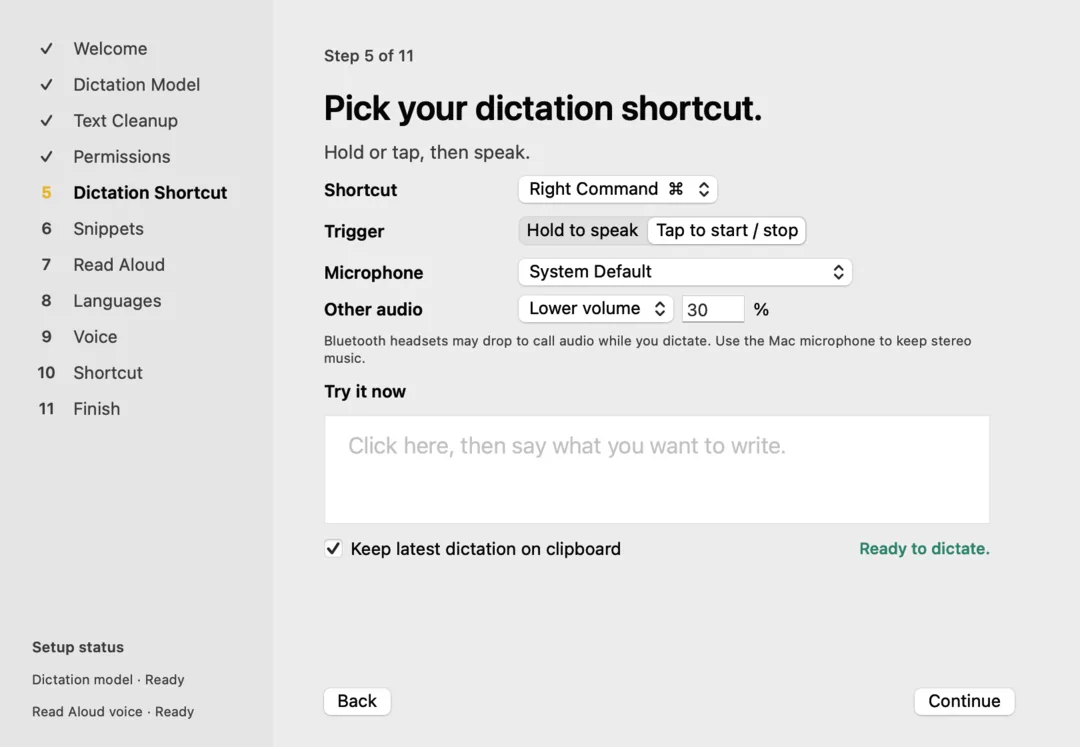
Task: Go to Dictation Model step
Action: pyautogui.click(x=136, y=85)
